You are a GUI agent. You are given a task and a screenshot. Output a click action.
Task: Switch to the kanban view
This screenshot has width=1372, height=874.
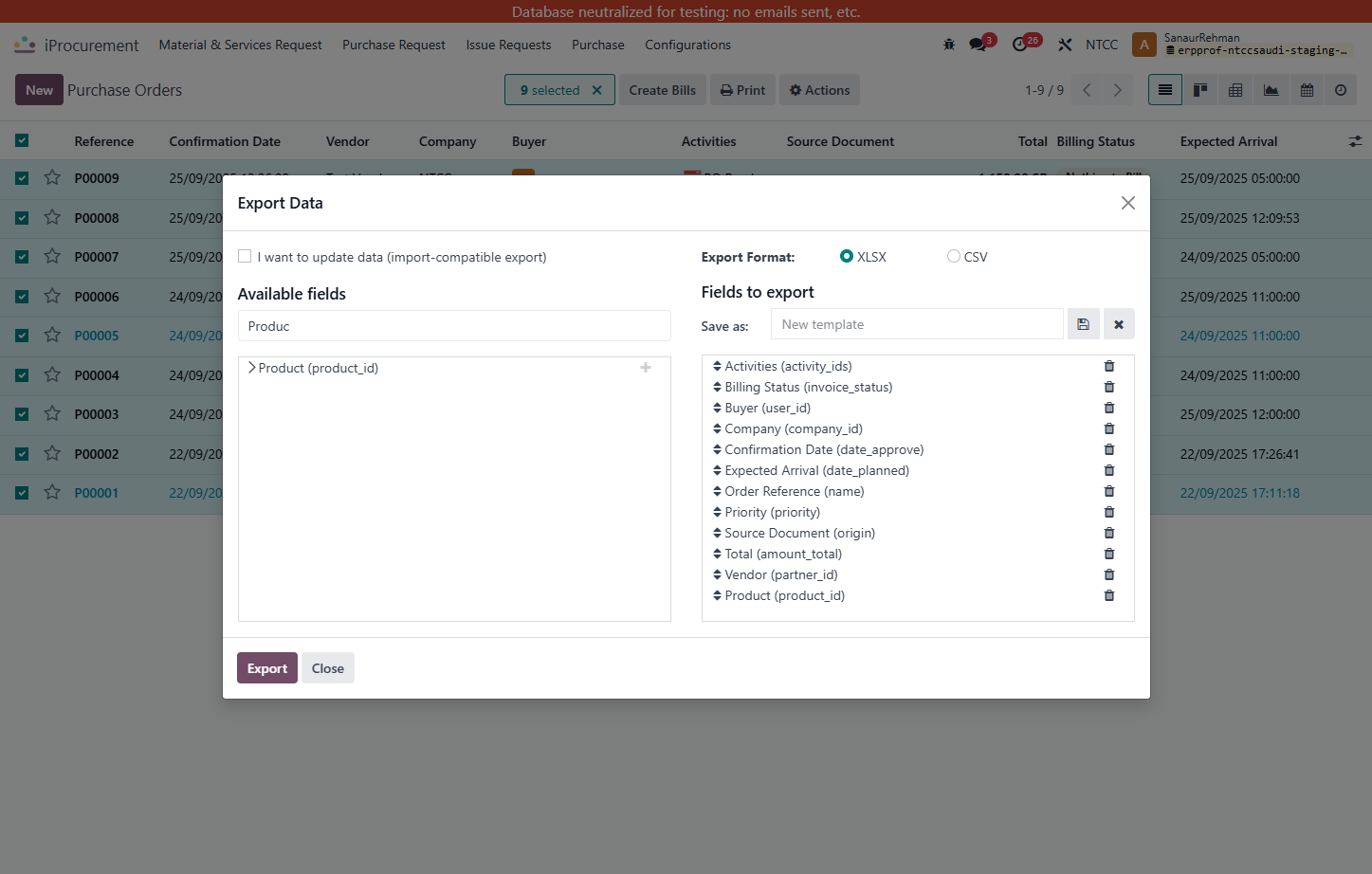[x=1200, y=90]
